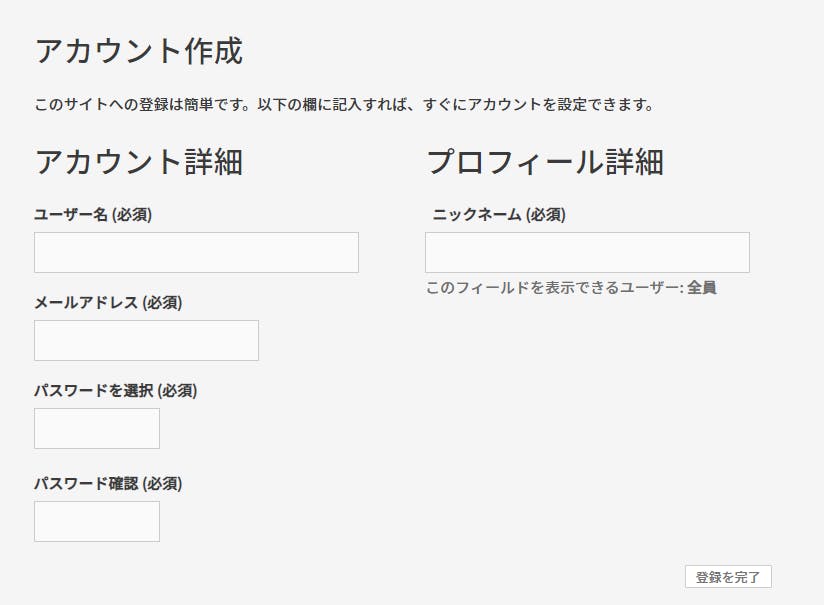824x605 pixels.
Task: Click into the パスワード確認 field
Action: click(x=97, y=521)
